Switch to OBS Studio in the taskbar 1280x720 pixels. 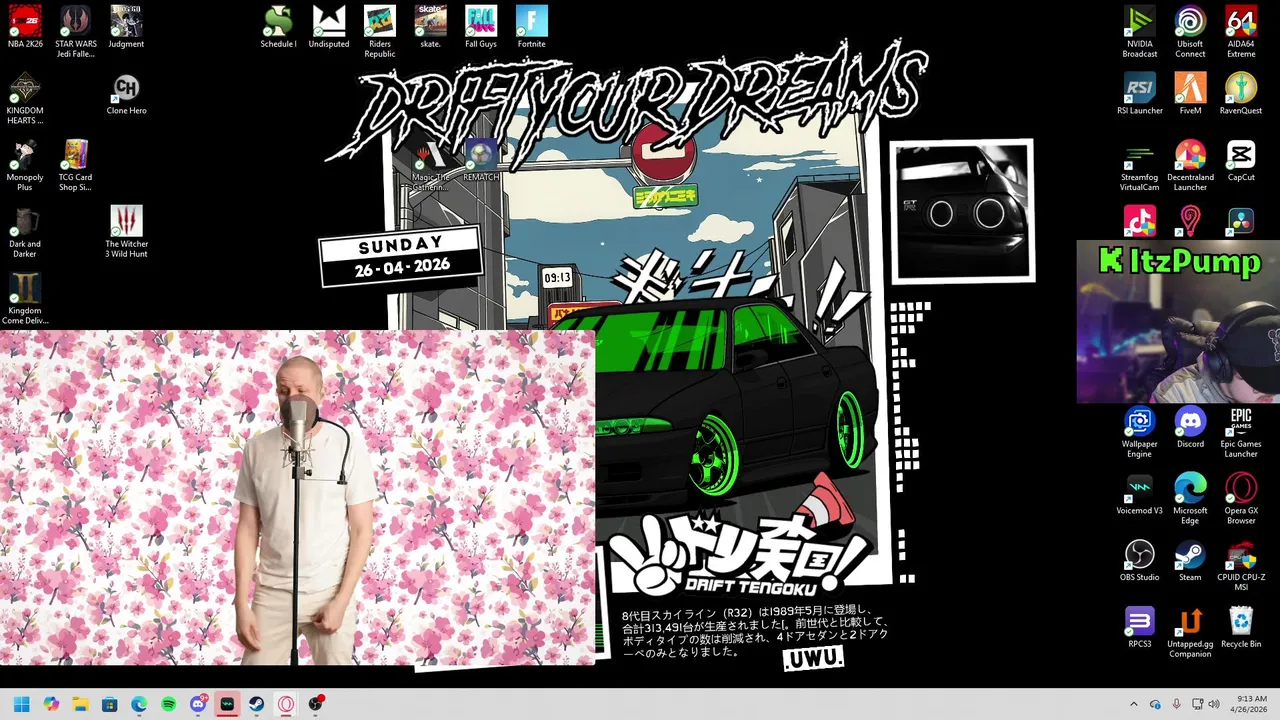point(316,704)
